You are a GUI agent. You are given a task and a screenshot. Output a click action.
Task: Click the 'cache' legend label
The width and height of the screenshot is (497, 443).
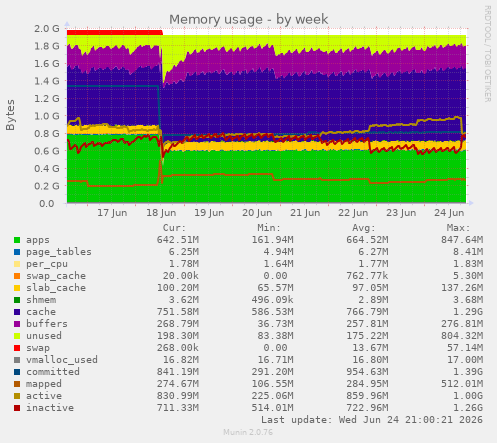click(41, 312)
